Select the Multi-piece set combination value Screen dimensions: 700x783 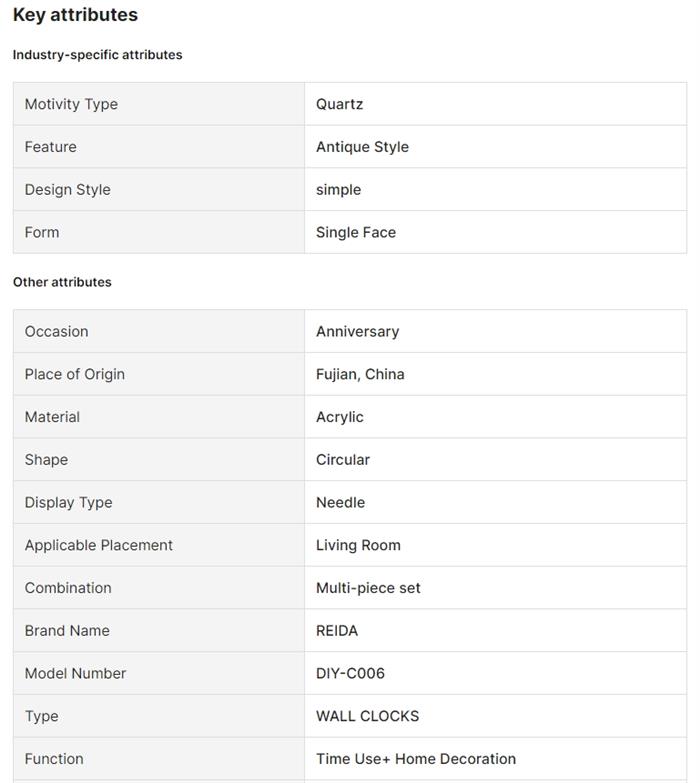[368, 588]
